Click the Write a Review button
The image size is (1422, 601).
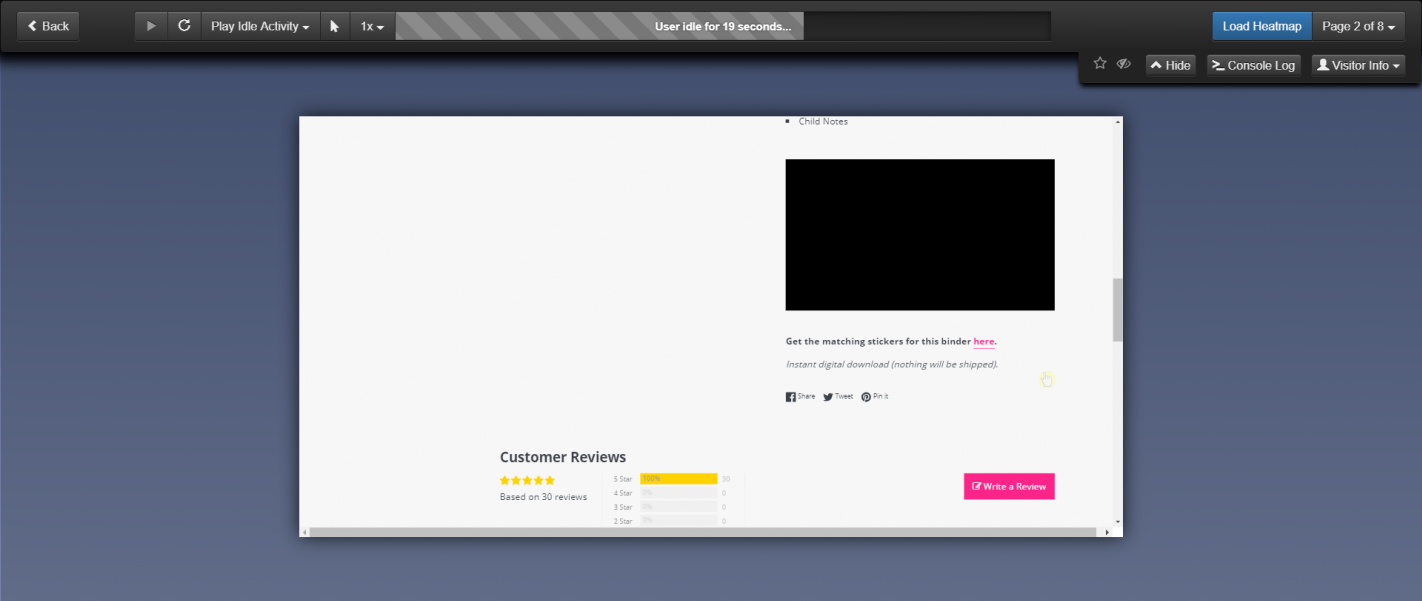click(x=1009, y=486)
